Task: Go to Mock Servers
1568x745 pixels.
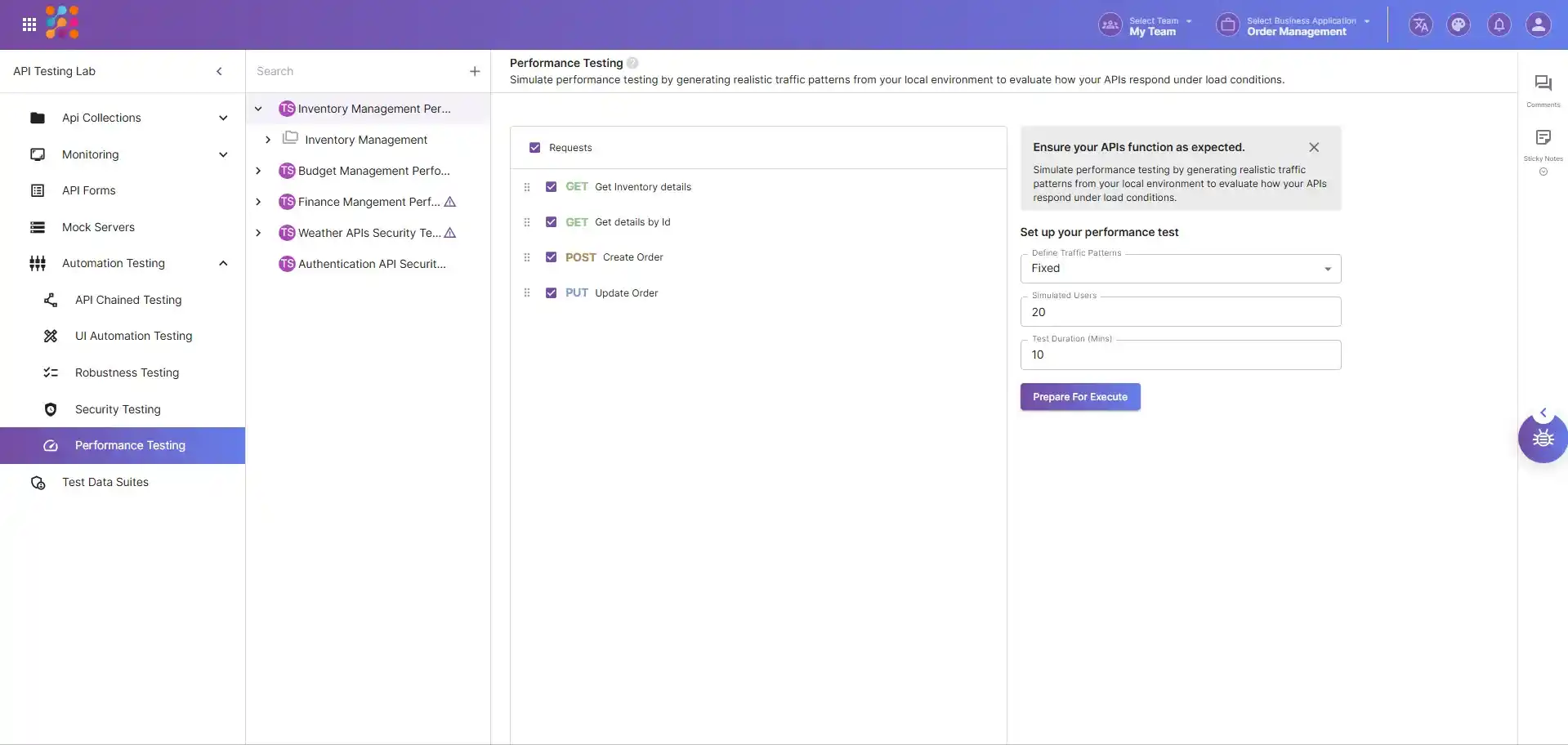Action: tap(98, 227)
